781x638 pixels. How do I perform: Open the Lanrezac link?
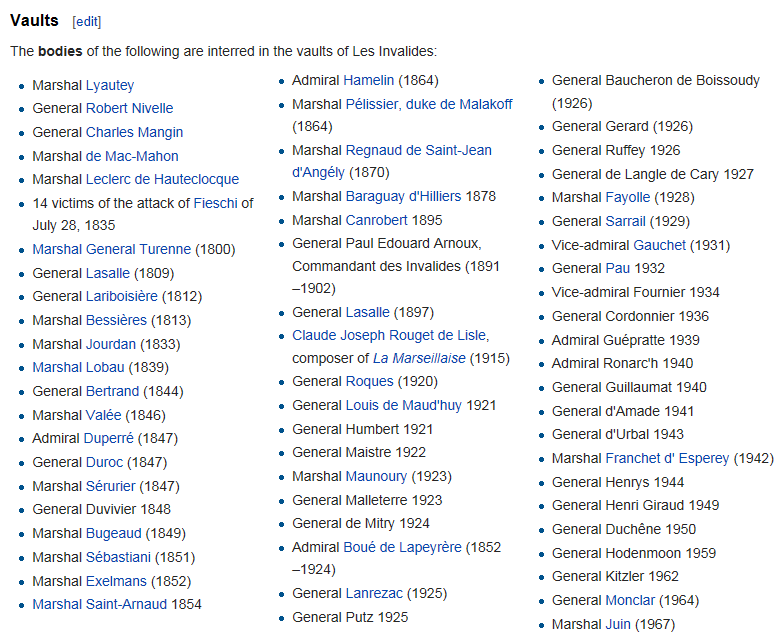coord(375,593)
